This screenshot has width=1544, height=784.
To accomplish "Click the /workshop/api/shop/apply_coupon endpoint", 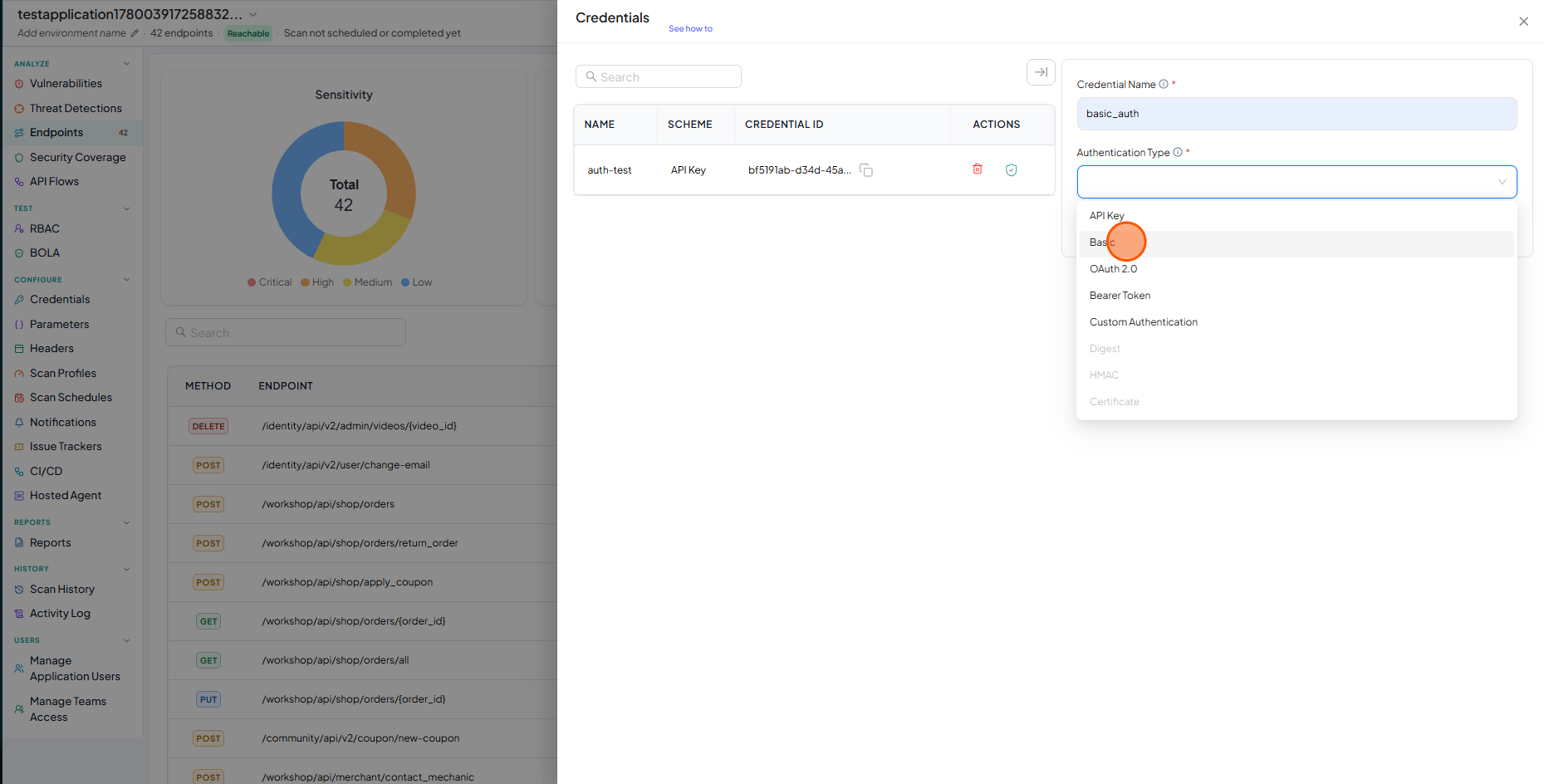I will 347,582.
